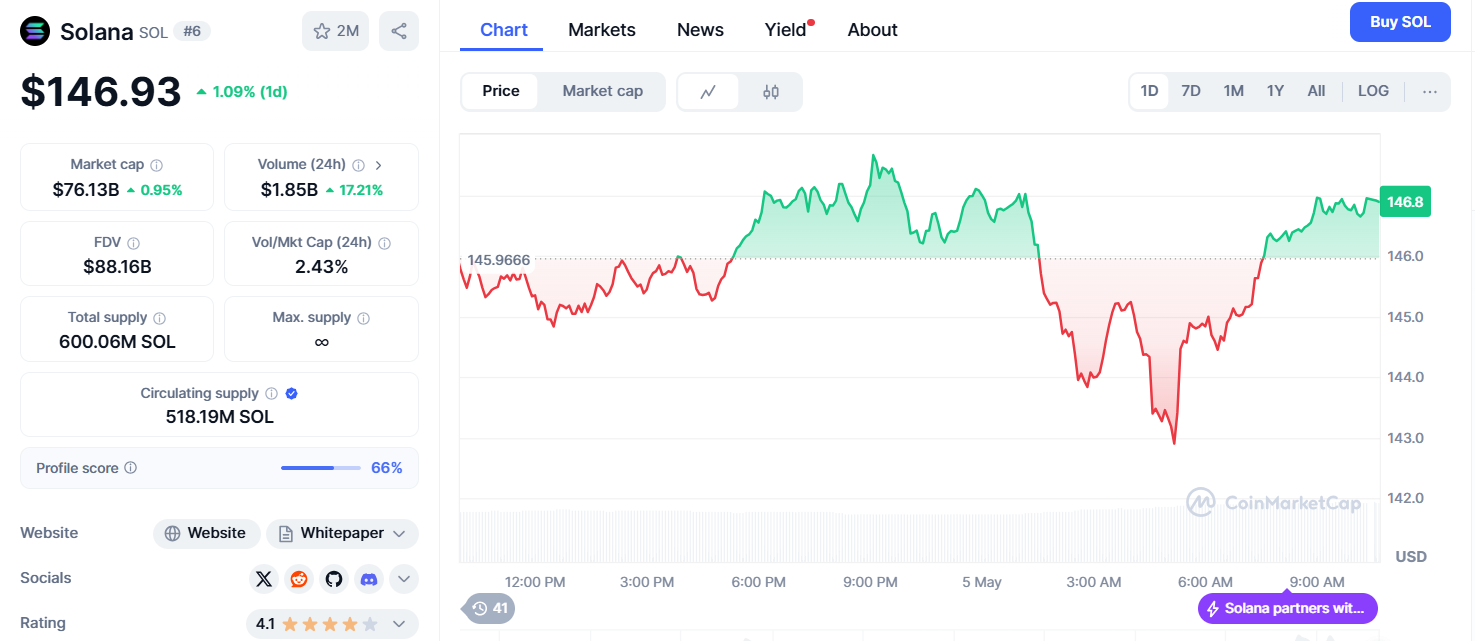
Task: Click the 146.8 current price label
Action: tap(1404, 202)
